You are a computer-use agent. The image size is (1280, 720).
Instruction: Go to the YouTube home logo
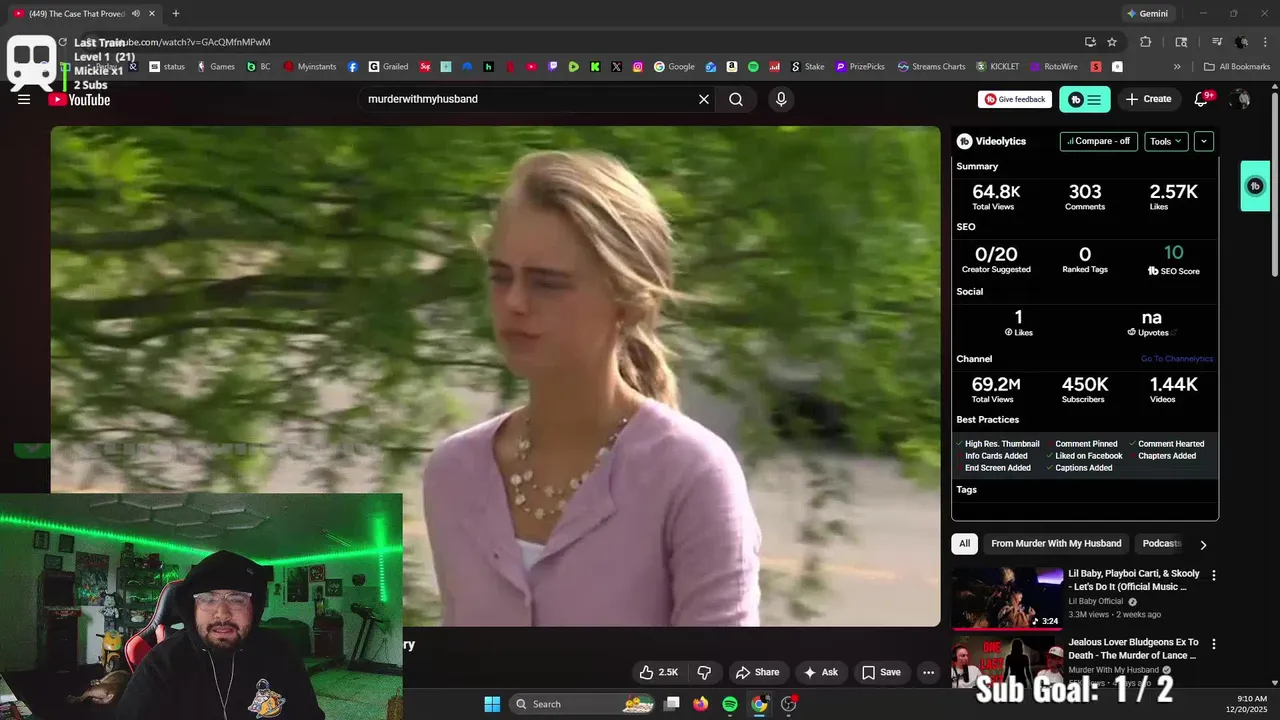coord(79,99)
